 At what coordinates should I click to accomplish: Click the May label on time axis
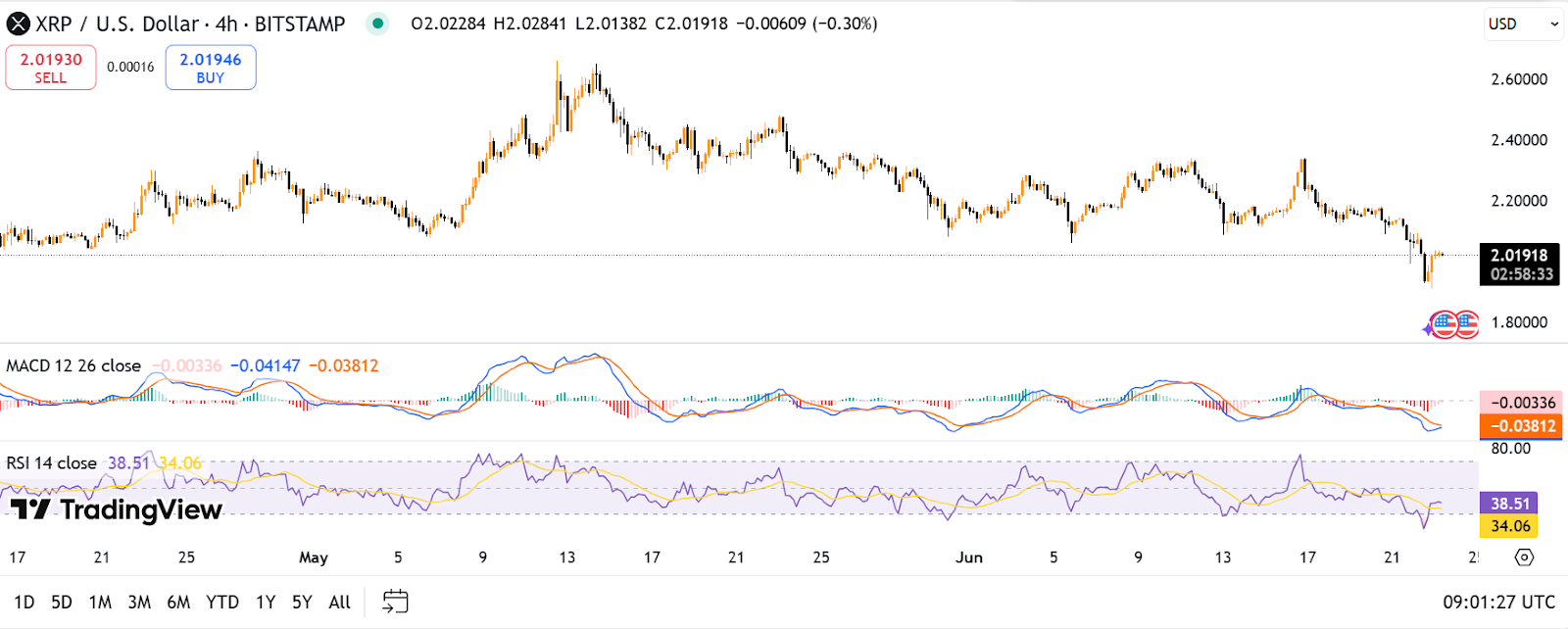[314, 557]
